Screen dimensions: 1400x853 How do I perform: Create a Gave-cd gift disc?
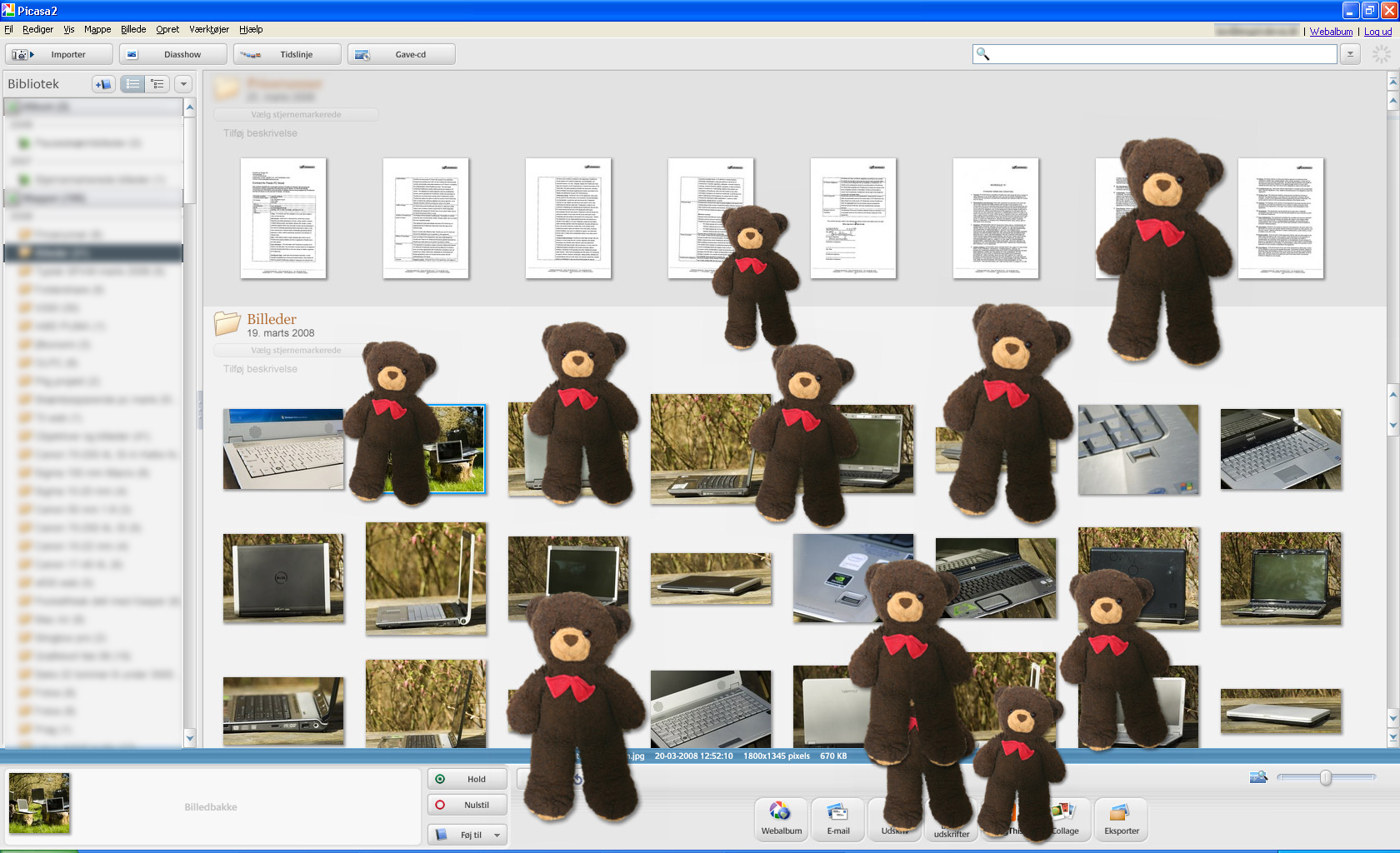(x=401, y=55)
